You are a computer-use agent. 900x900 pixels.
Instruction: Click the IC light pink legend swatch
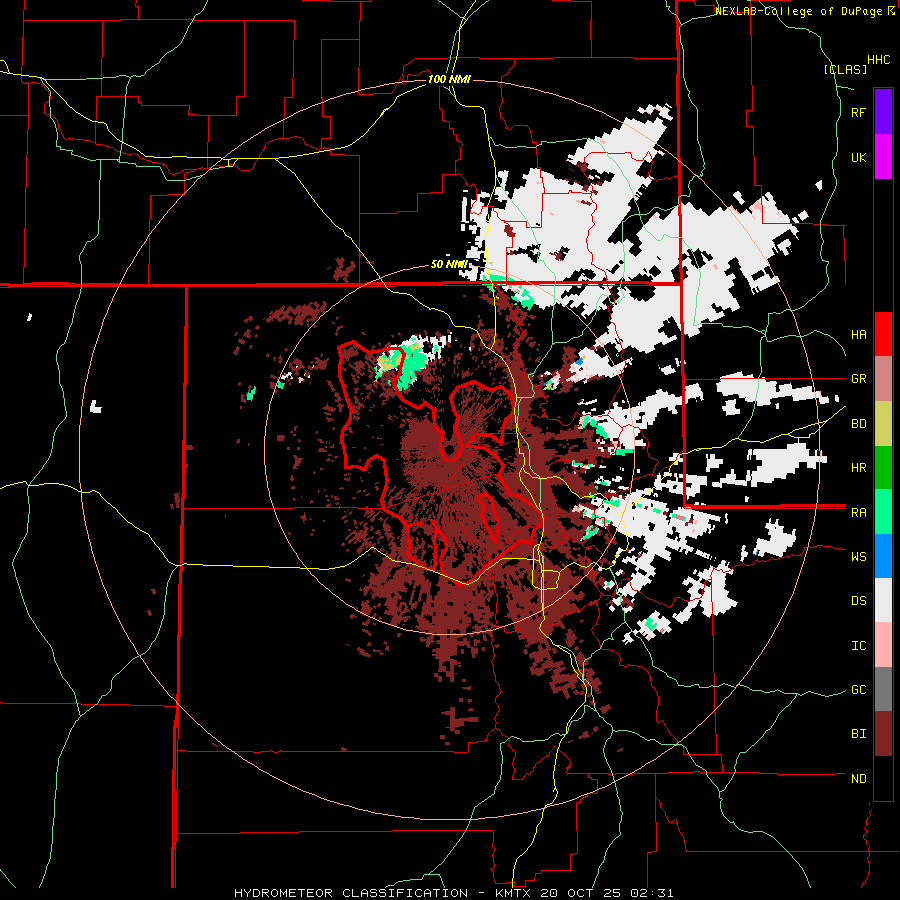tap(883, 645)
